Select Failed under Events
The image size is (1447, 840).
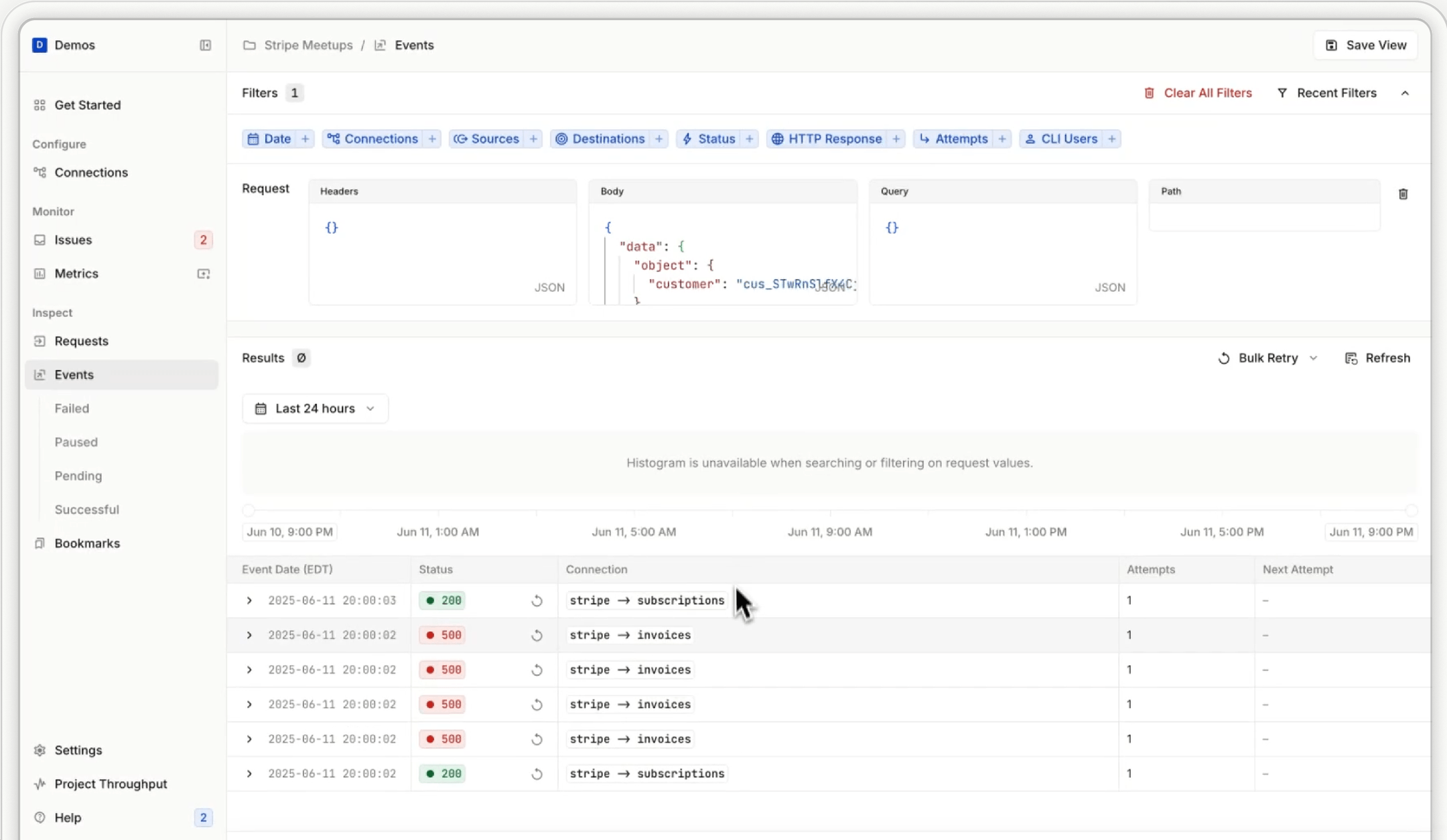coord(72,408)
